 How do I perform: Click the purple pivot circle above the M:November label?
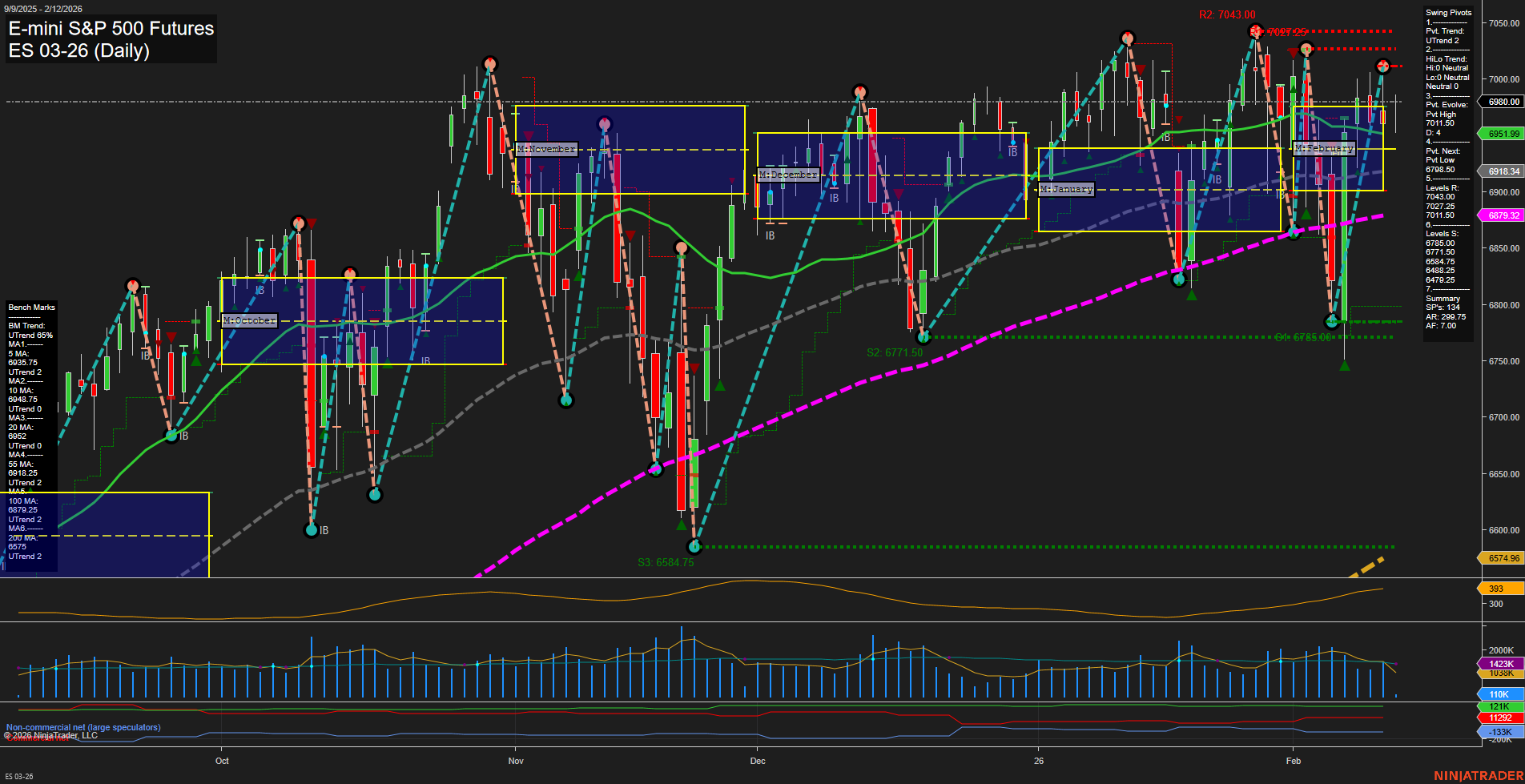tap(605, 123)
